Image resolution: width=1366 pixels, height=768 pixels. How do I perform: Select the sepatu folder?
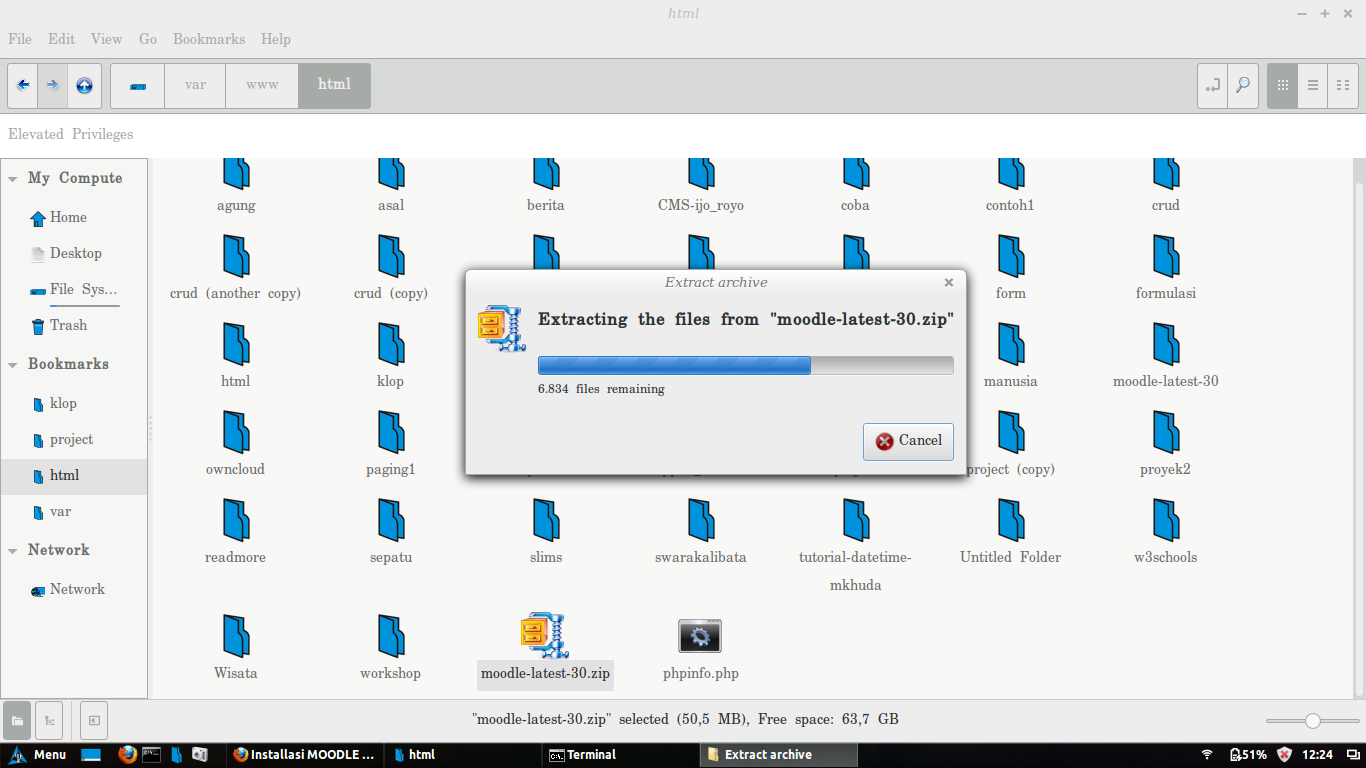[391, 520]
